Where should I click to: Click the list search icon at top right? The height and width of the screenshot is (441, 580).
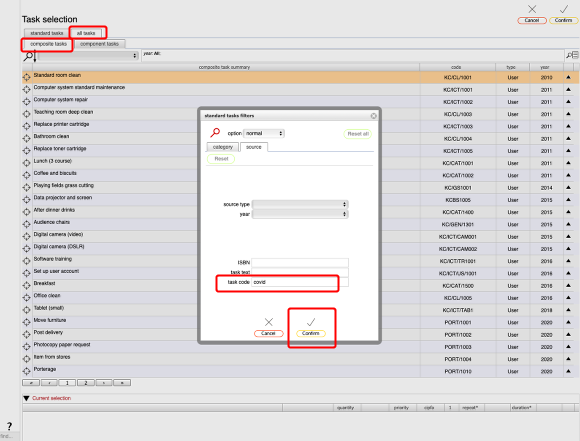click(572, 55)
